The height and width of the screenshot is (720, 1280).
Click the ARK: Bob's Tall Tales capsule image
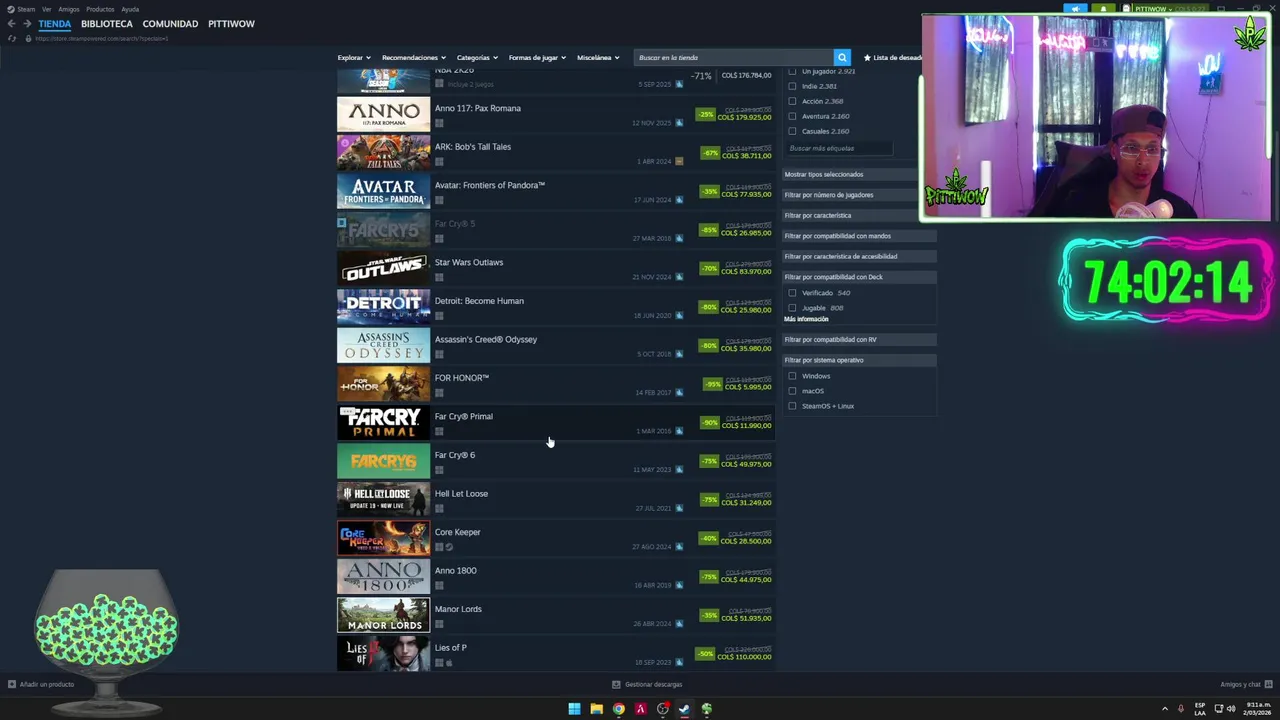pyautogui.click(x=383, y=153)
